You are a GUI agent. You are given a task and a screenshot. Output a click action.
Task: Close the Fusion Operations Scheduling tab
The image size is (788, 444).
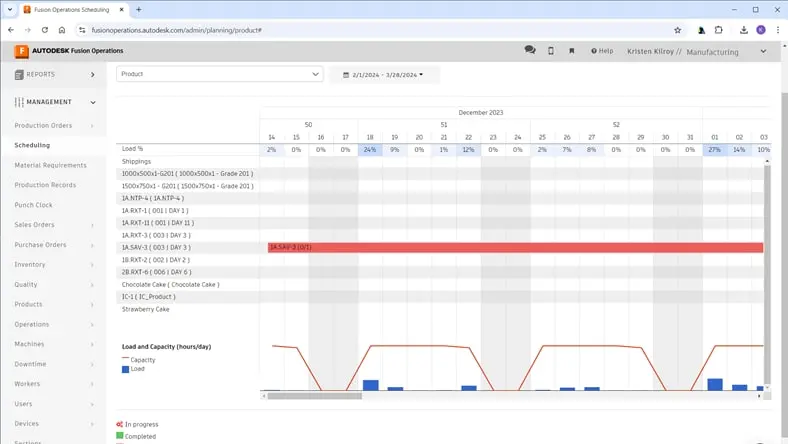(122, 10)
